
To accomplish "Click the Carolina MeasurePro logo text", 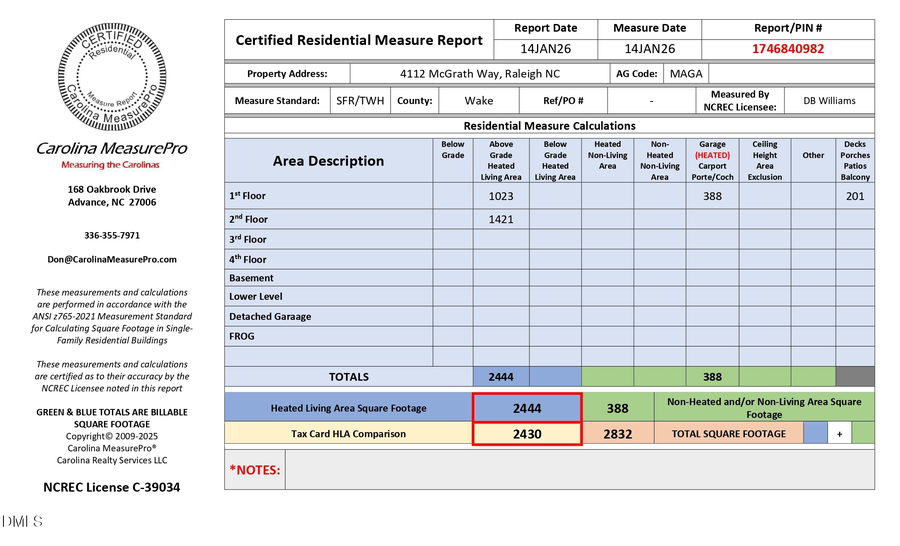I will (111, 148).
